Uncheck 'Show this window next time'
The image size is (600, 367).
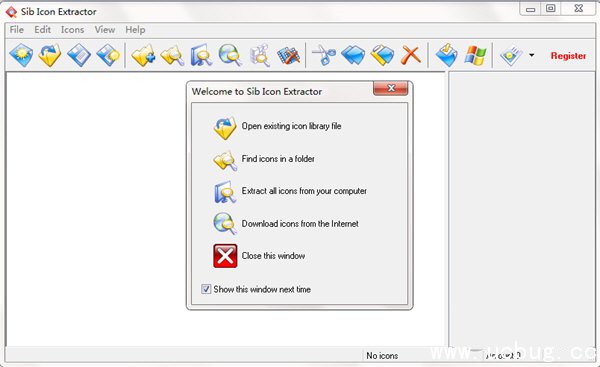[206, 289]
